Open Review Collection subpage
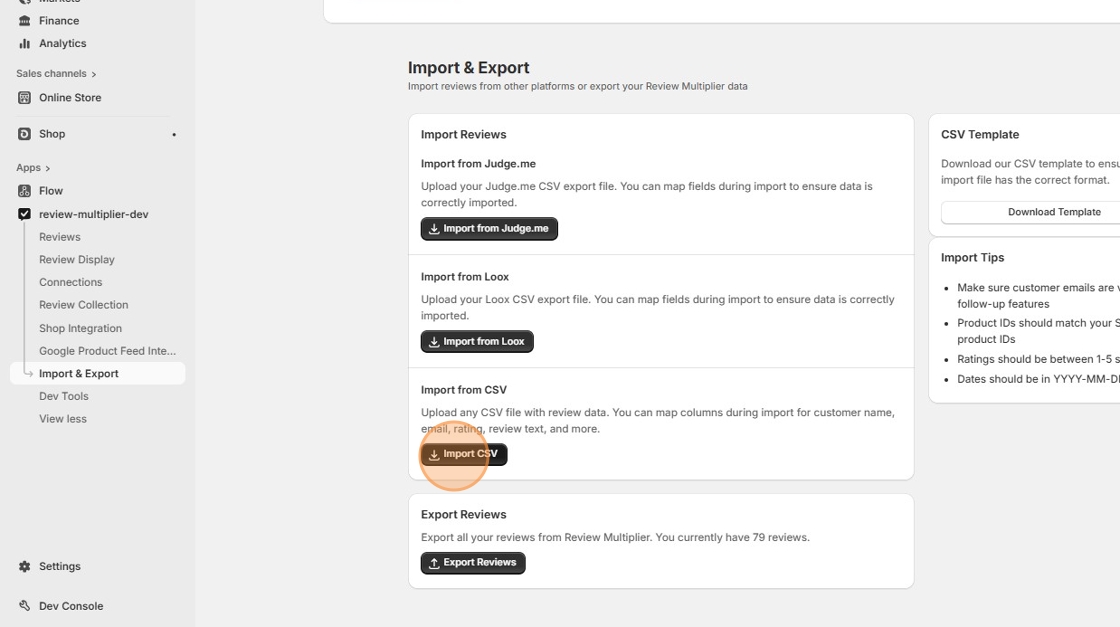 pos(84,305)
